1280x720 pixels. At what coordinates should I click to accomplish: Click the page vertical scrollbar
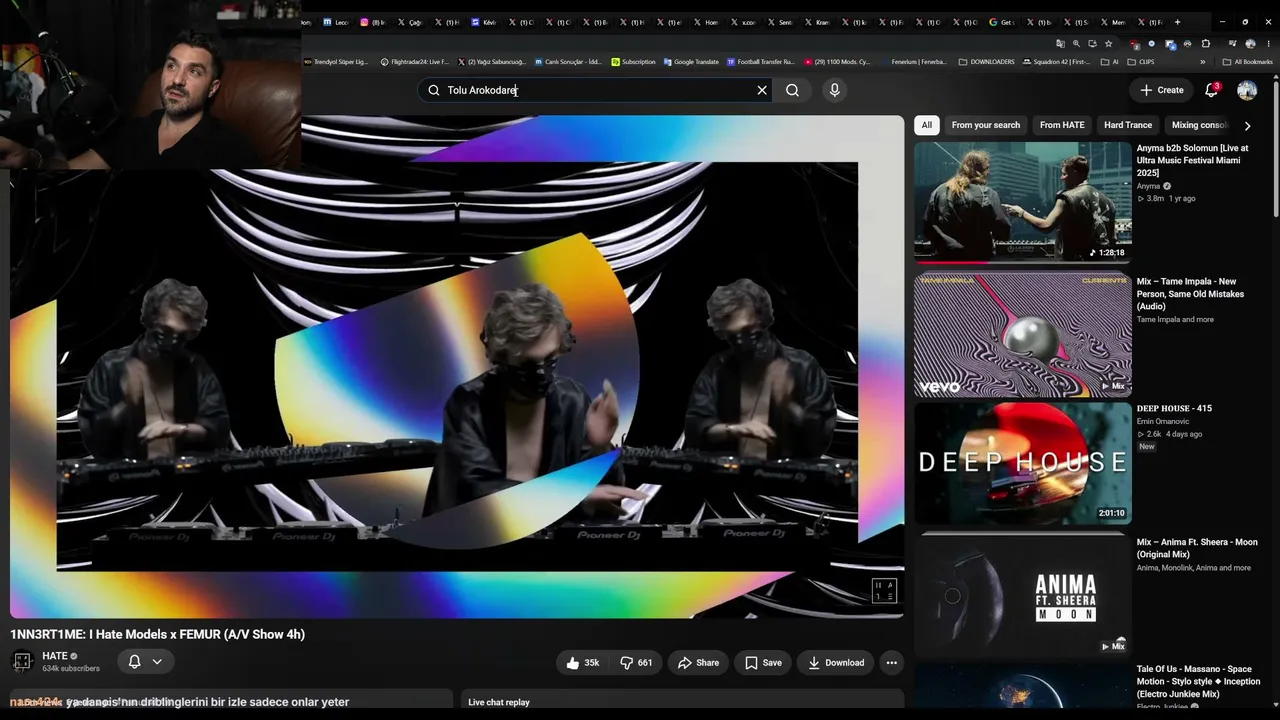[x=1276, y=150]
